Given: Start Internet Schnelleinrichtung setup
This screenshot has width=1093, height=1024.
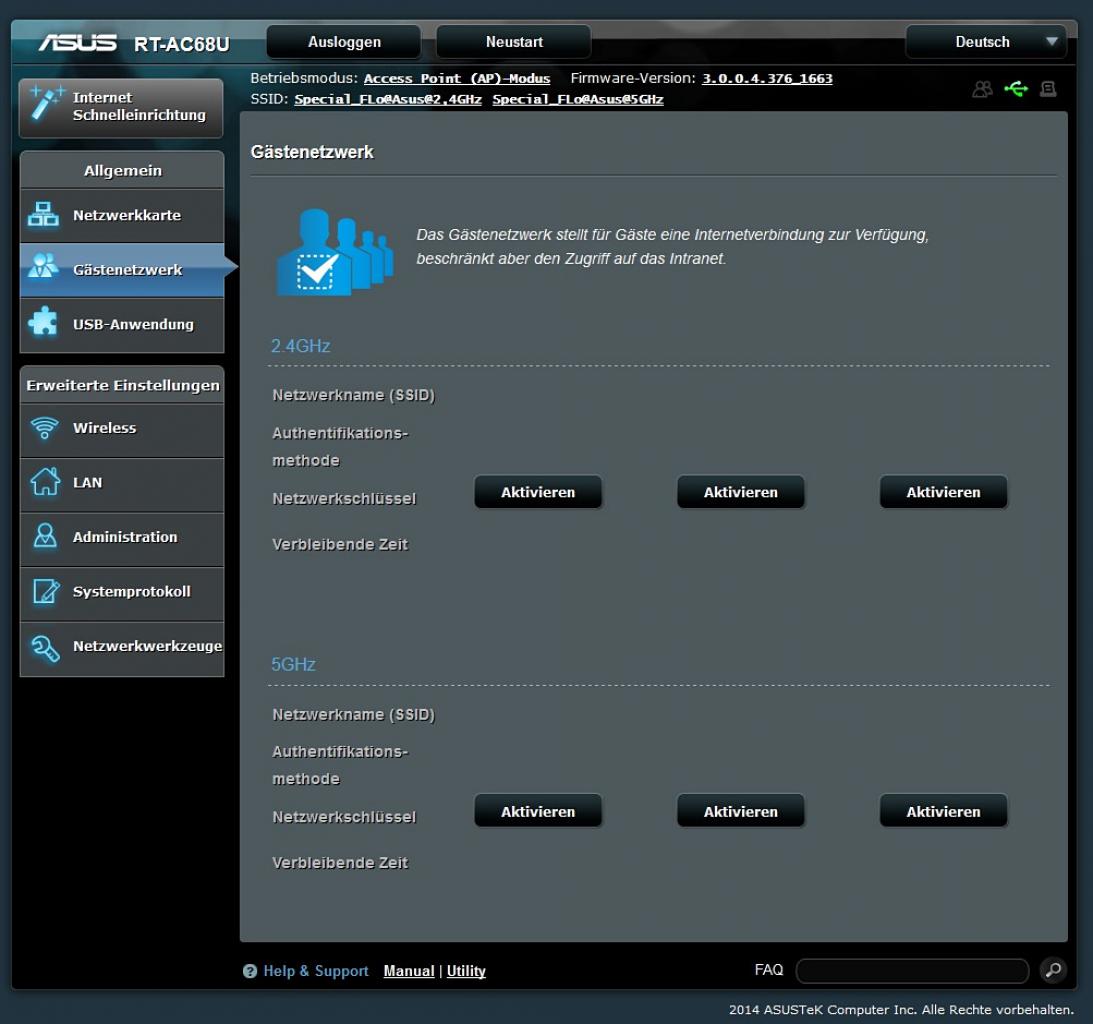Looking at the screenshot, I should coord(121,107).
